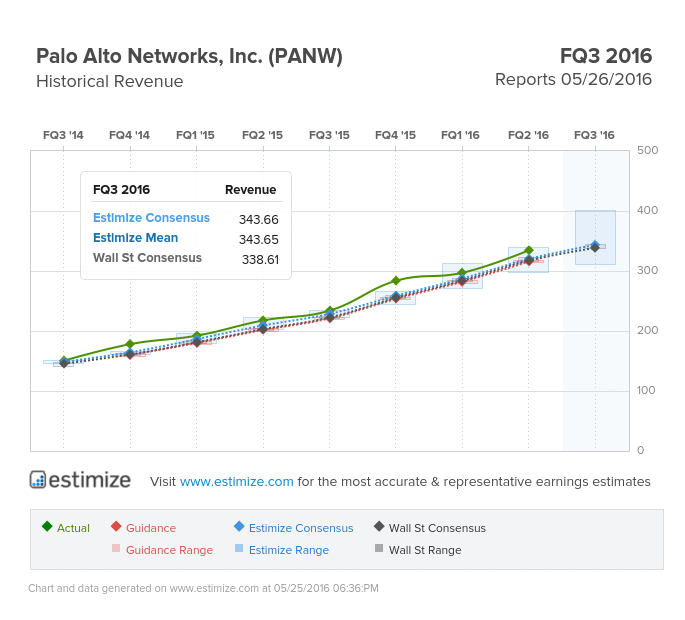This screenshot has height=620, width=685.
Task: Select the Wall St Consensus legend label
Action: tap(437, 528)
